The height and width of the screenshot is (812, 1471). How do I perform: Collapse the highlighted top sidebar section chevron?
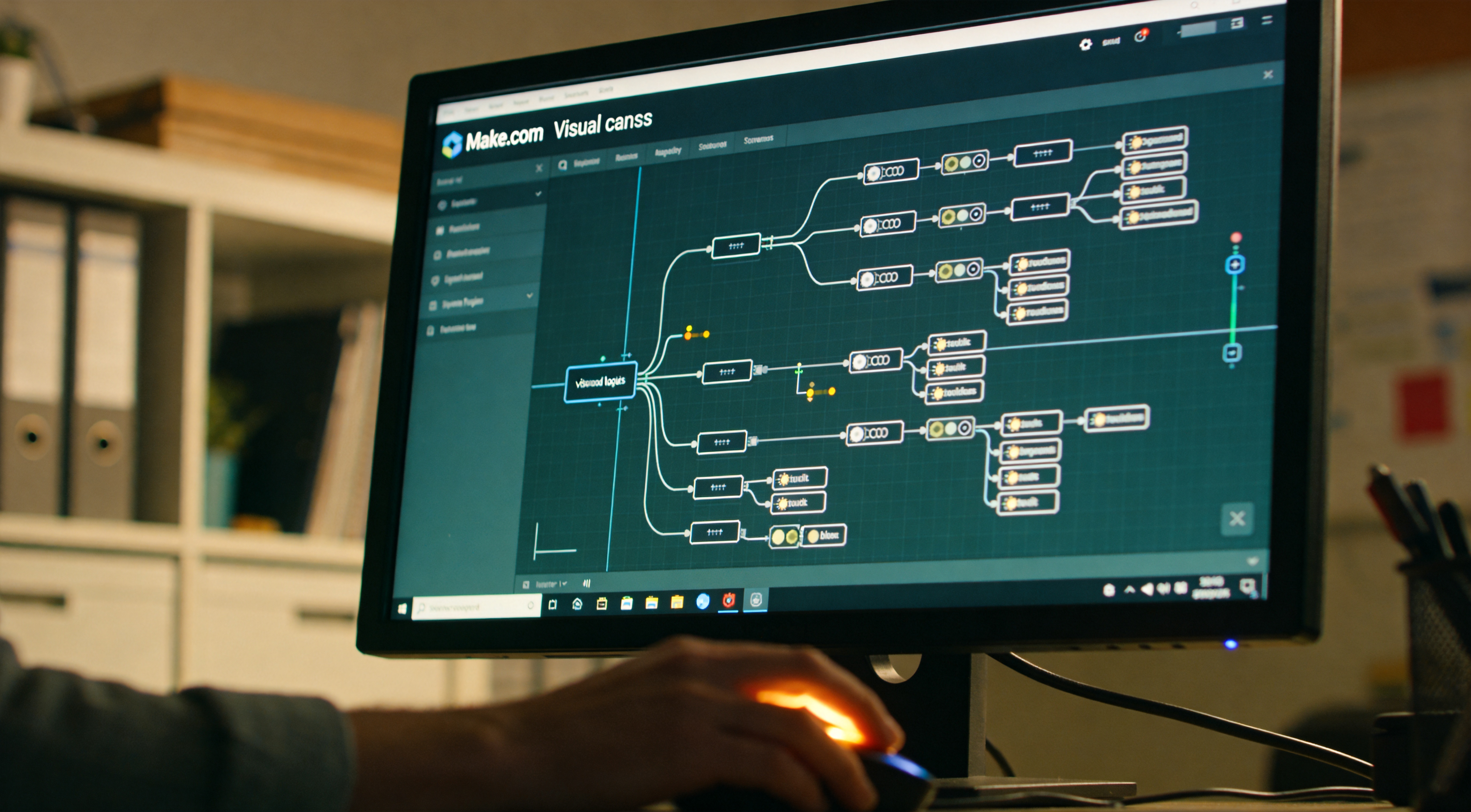point(538,194)
